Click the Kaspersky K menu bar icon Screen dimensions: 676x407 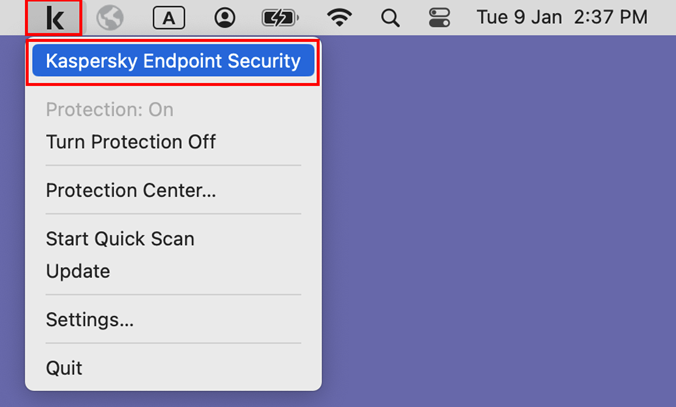point(54,17)
